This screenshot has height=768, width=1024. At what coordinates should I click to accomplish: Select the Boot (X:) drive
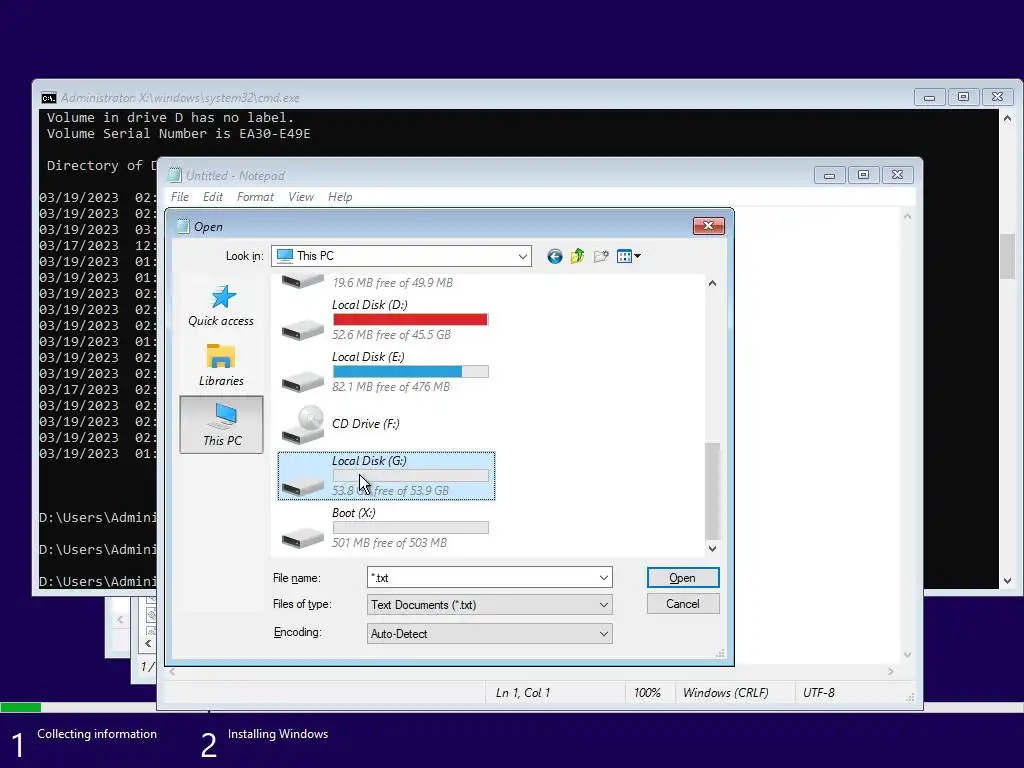pos(384,528)
